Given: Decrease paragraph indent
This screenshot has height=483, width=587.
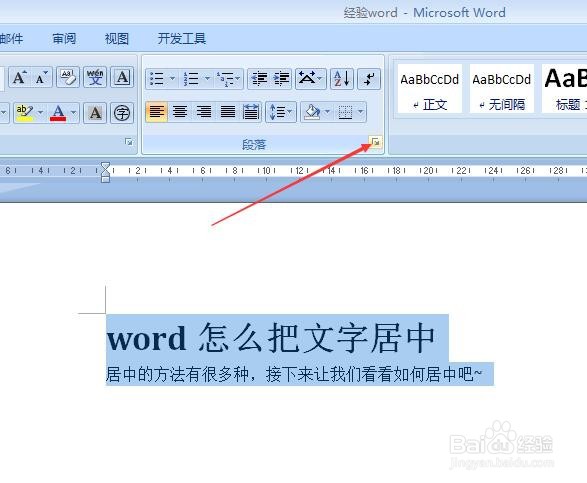Looking at the screenshot, I should 259,79.
